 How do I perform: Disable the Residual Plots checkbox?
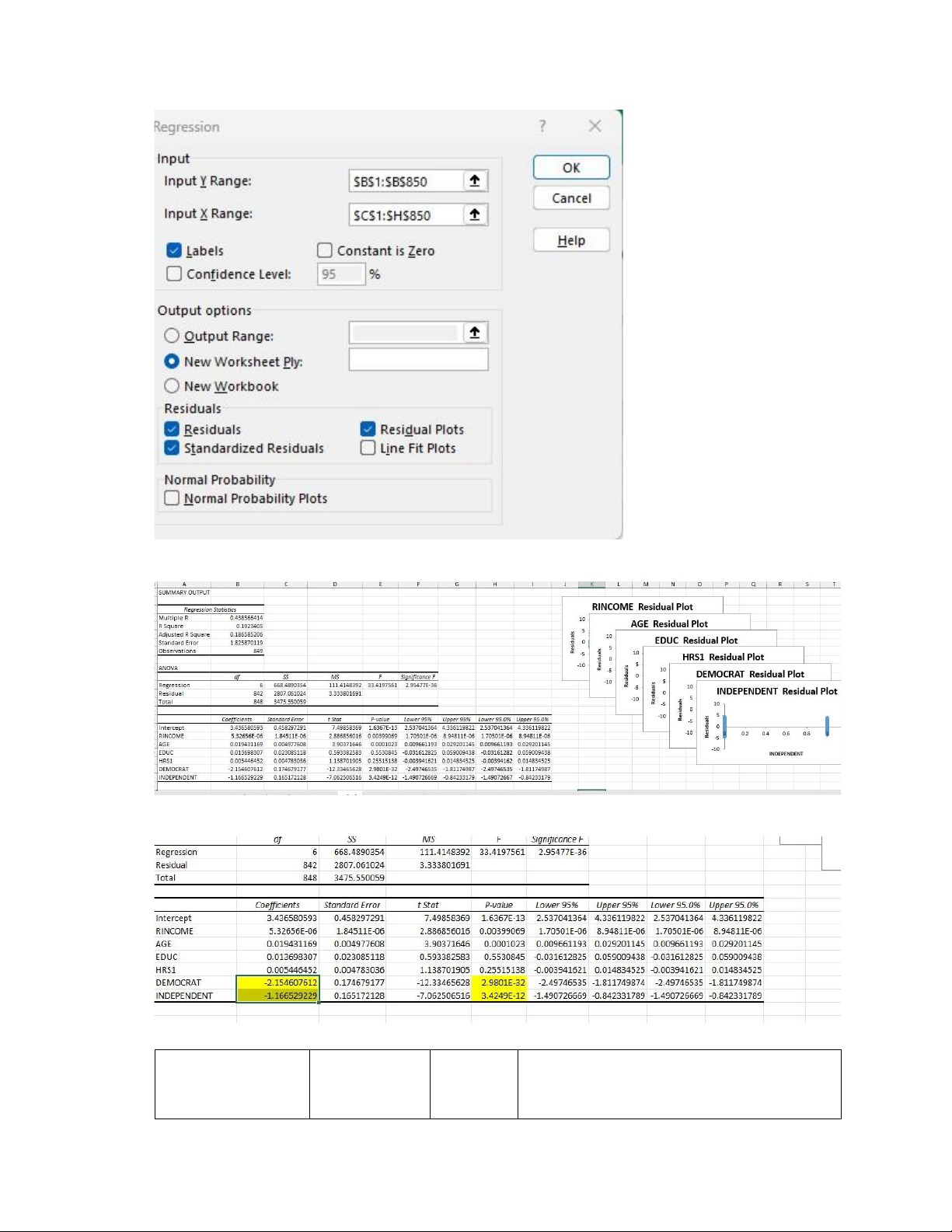pyautogui.click(x=368, y=429)
